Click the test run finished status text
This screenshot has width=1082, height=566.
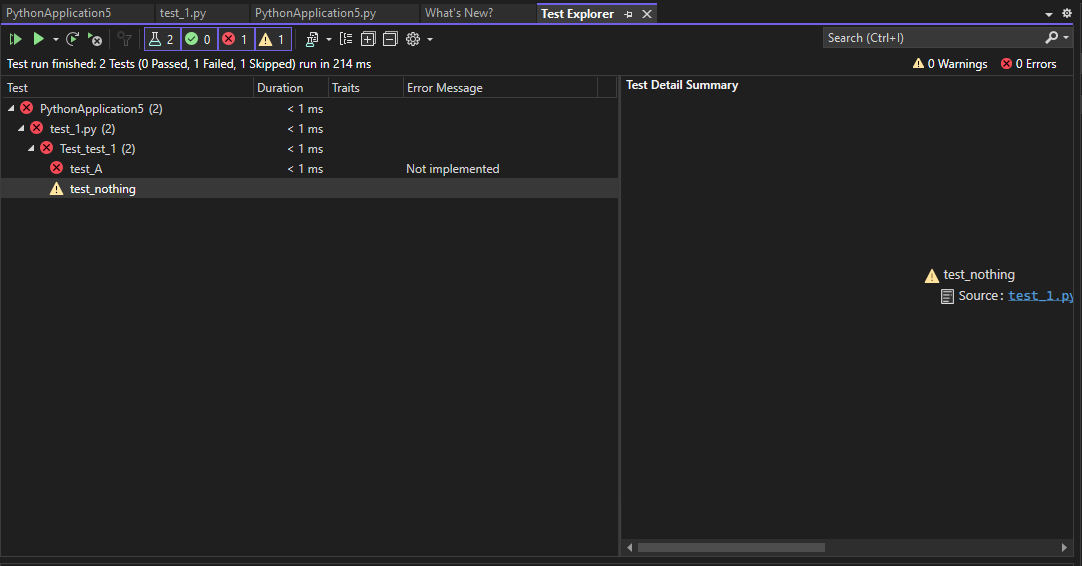189,64
